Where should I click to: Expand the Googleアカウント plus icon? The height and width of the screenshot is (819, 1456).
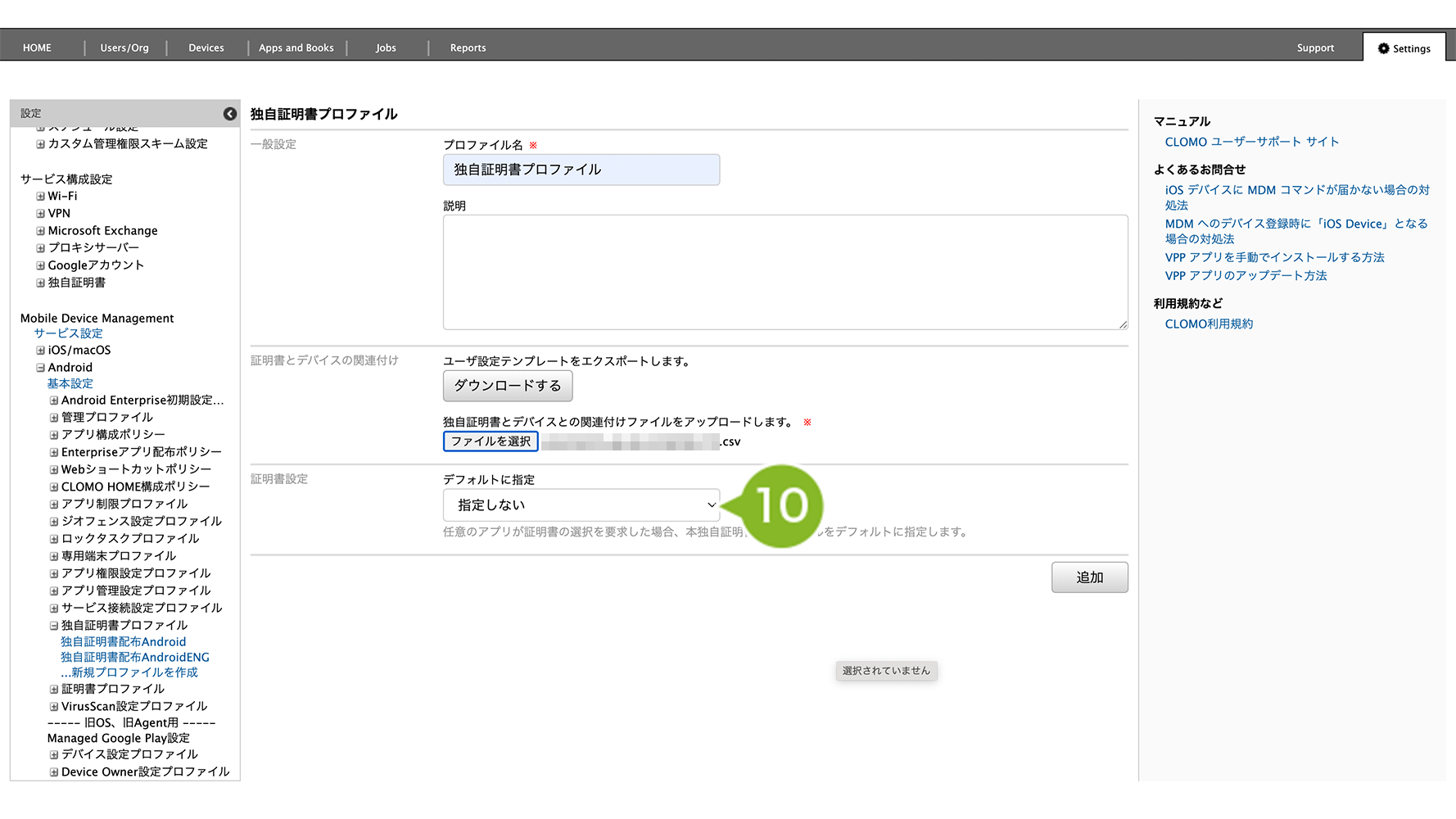tap(40, 265)
